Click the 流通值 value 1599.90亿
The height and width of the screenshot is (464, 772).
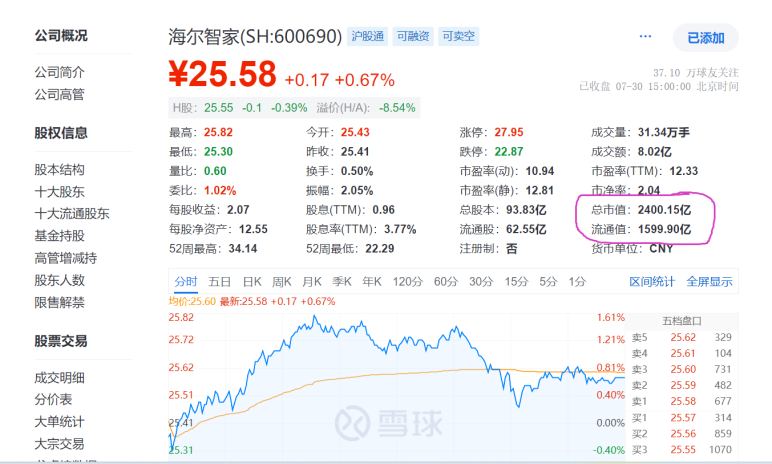664,229
